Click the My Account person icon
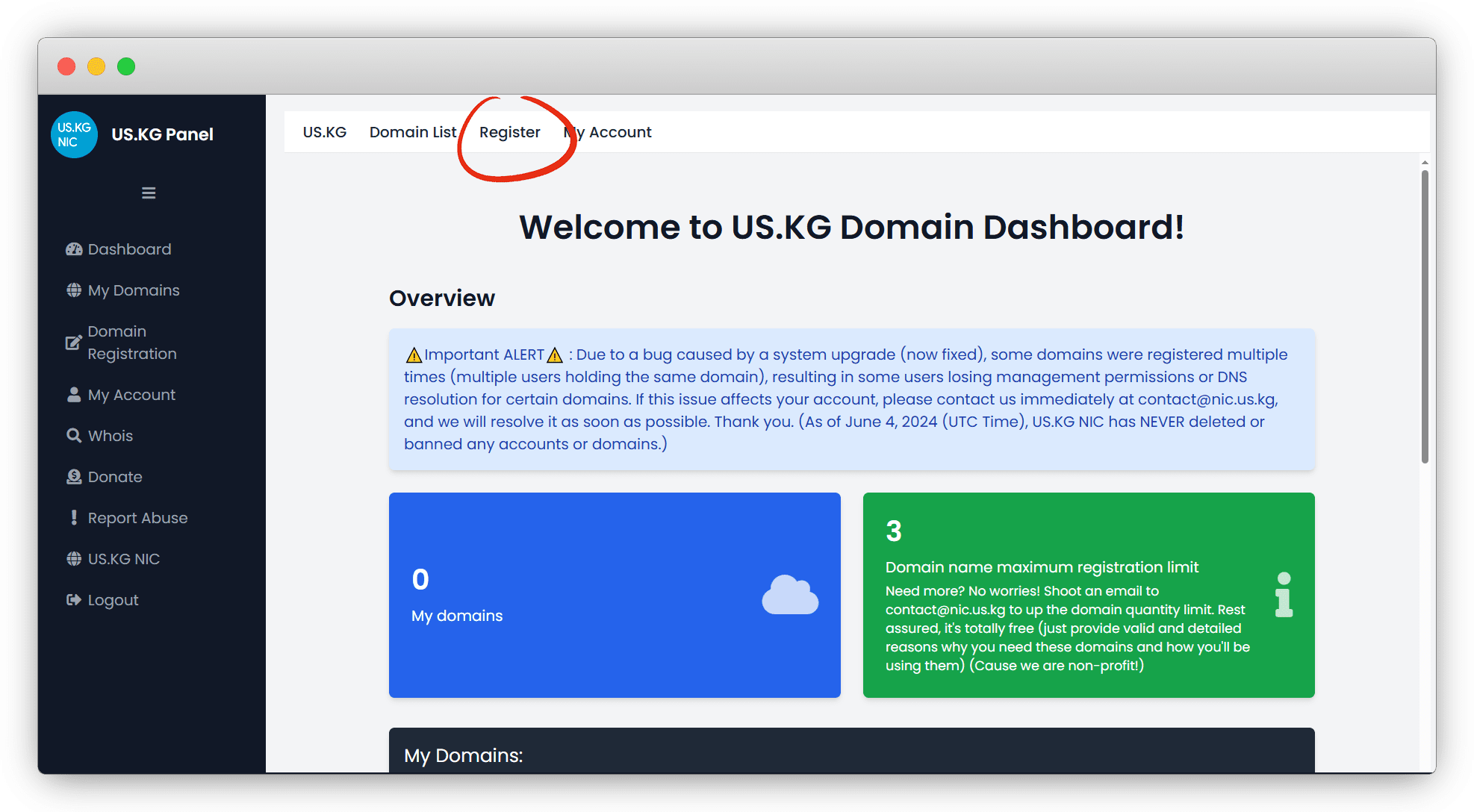 (74, 395)
